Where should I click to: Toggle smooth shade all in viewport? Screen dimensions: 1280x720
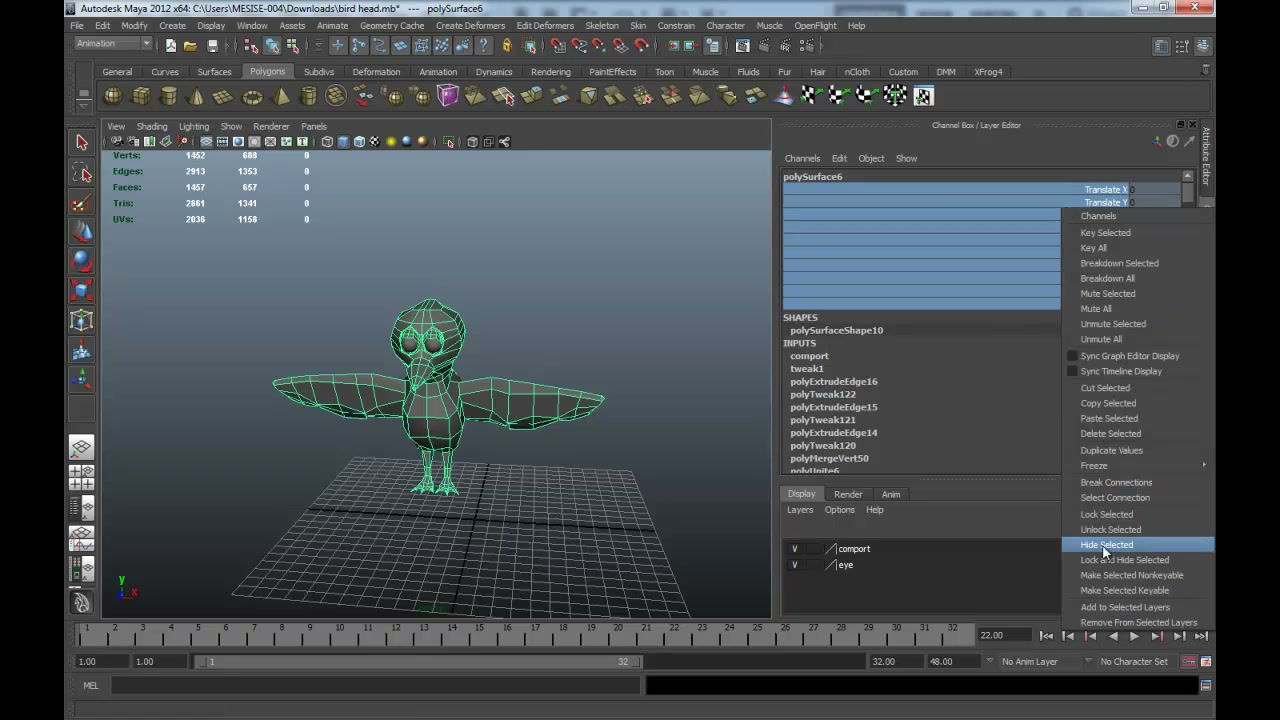343,142
